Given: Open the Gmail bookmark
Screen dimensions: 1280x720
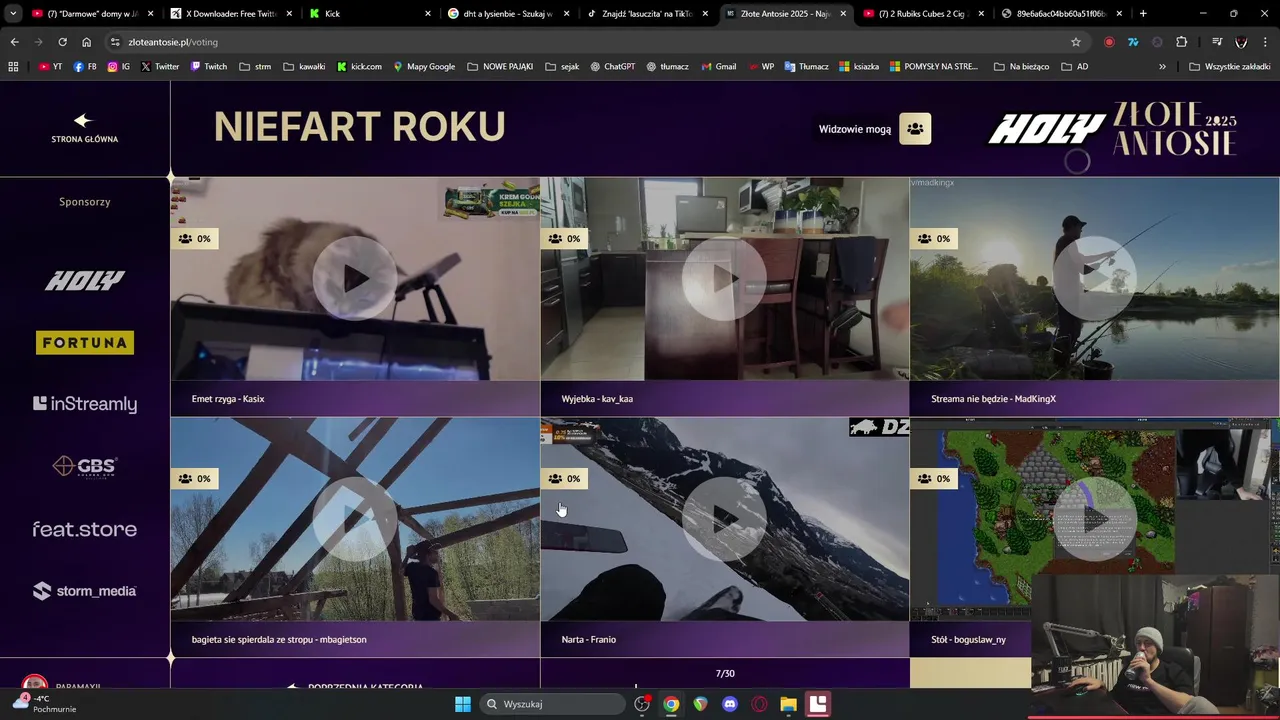Looking at the screenshot, I should [718, 67].
